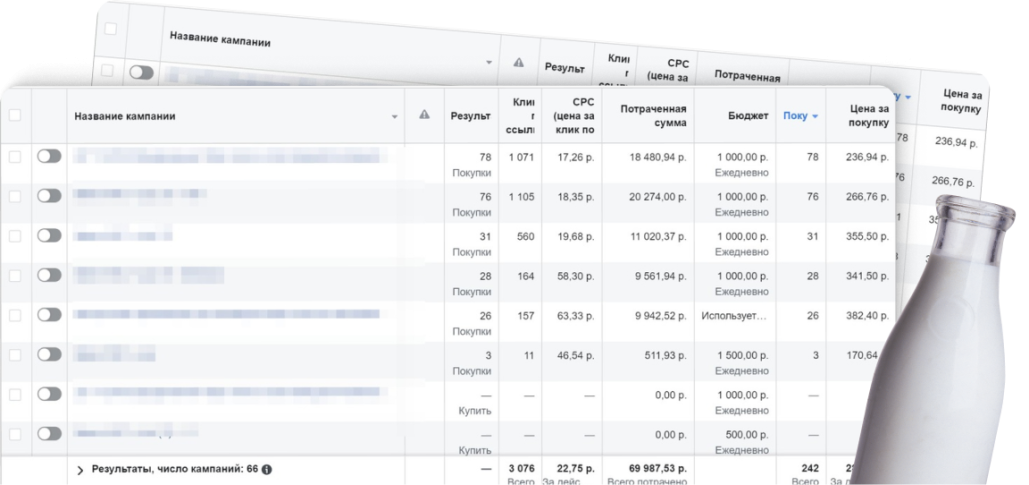Image resolution: width=1029 pixels, height=485 pixels.
Task: Click the warning triangle icon in front table header
Action: (425, 114)
